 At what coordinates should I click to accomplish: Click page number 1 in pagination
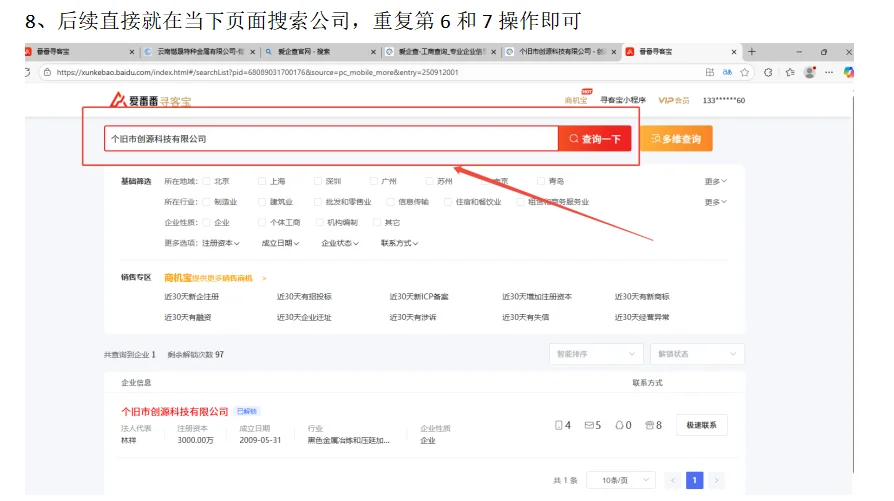(694, 480)
